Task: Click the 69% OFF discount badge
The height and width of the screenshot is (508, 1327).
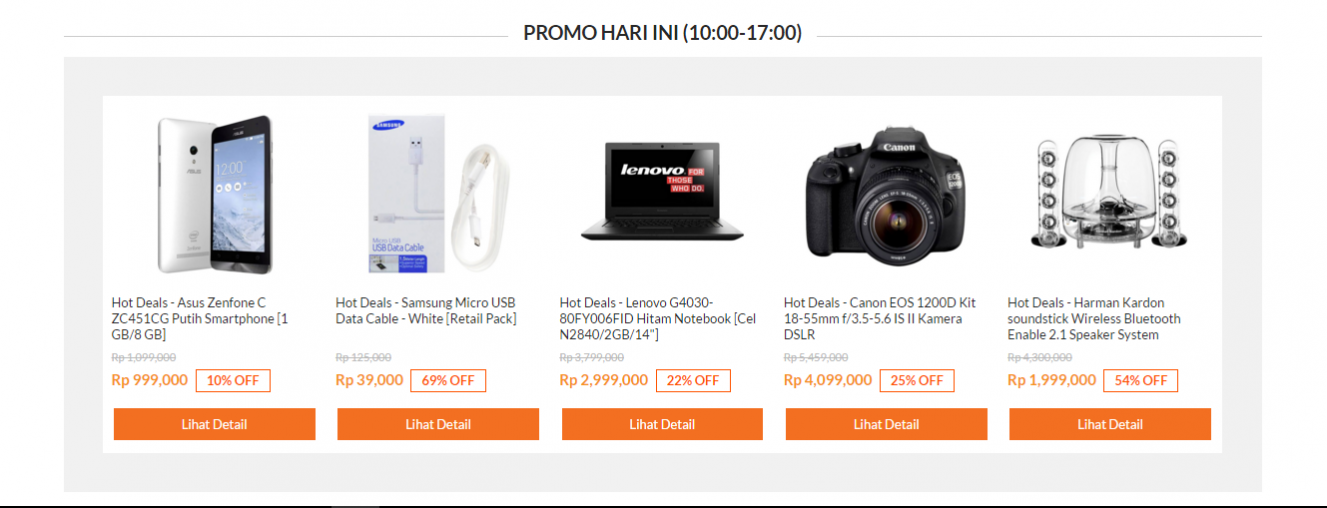Action: point(448,381)
